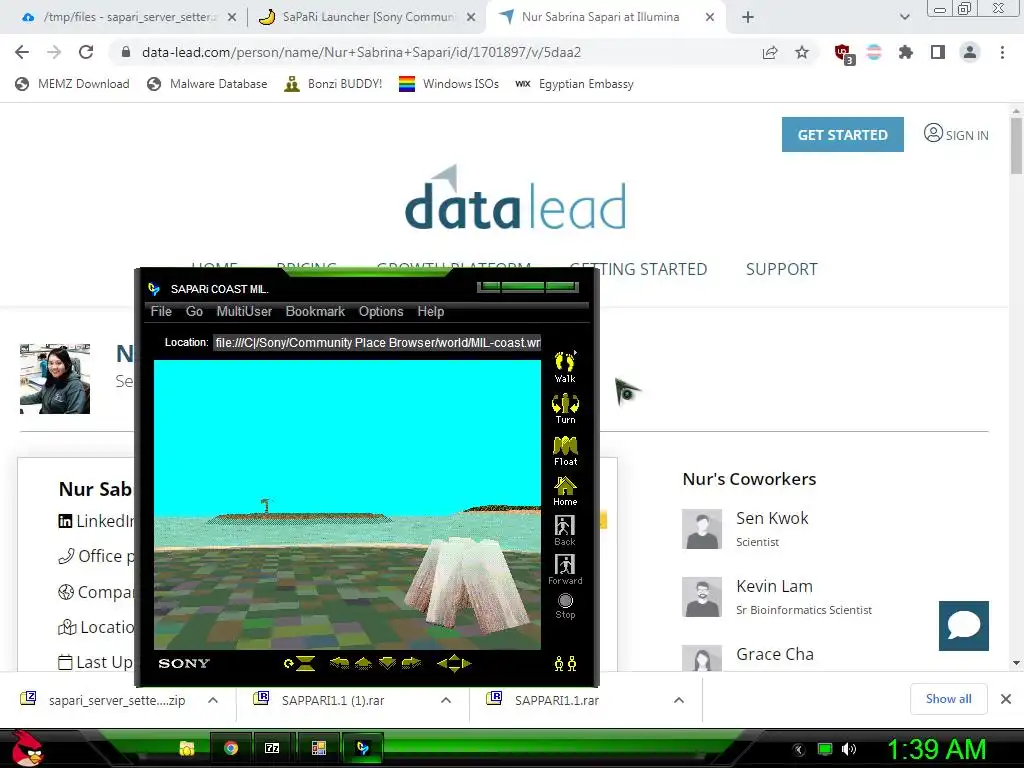Viewport: 1024px width, 768px height.
Task: Open Go menu in SAPARI
Action: 194,312
